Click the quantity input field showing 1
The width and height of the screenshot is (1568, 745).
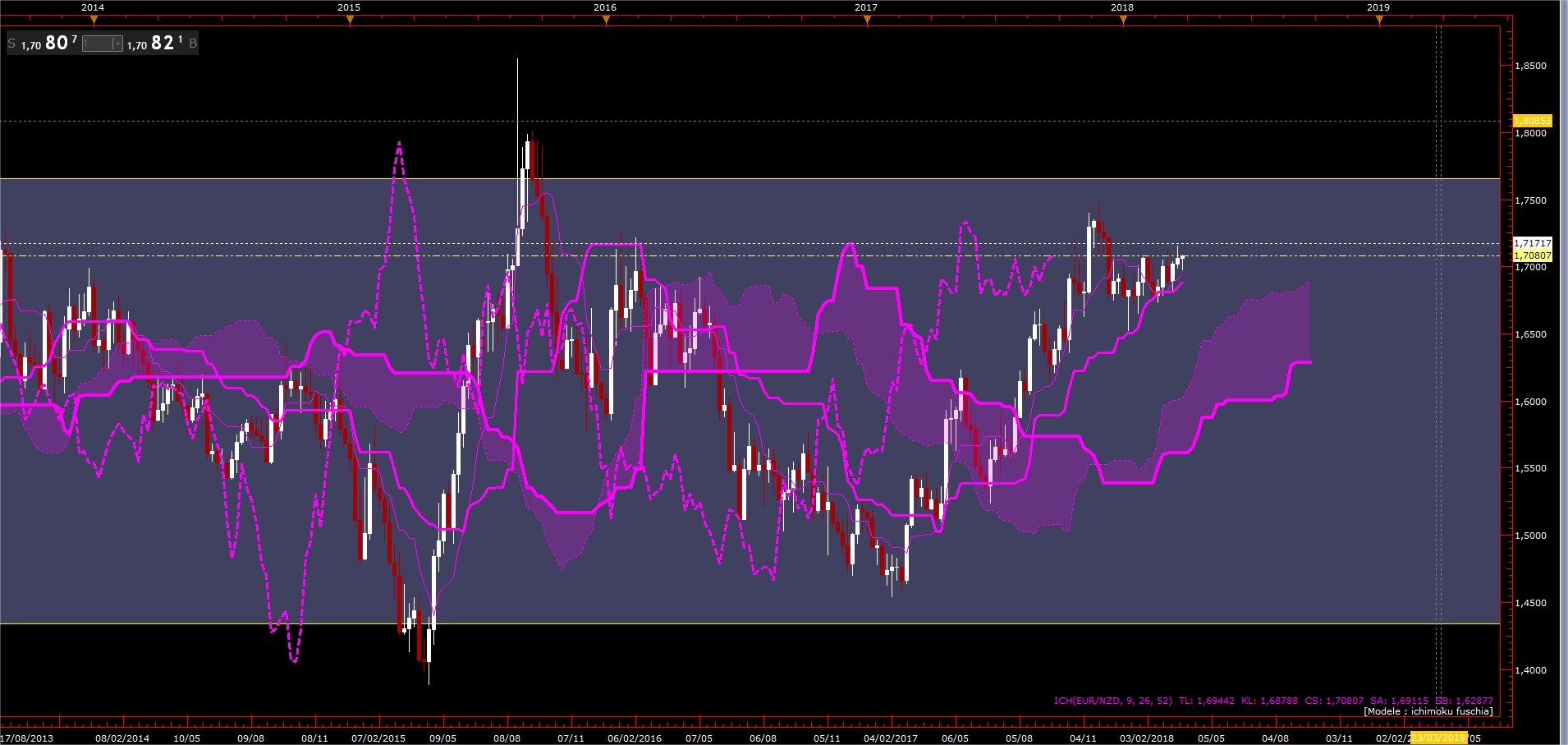98,44
